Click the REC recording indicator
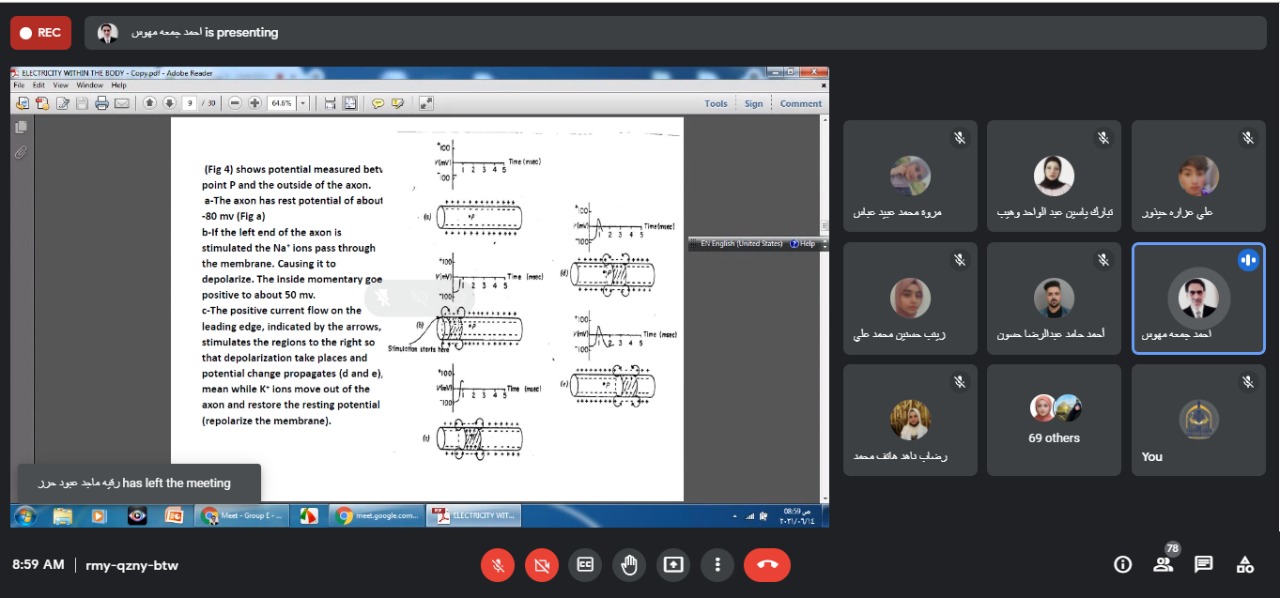The height and width of the screenshot is (598, 1280). coord(41,33)
